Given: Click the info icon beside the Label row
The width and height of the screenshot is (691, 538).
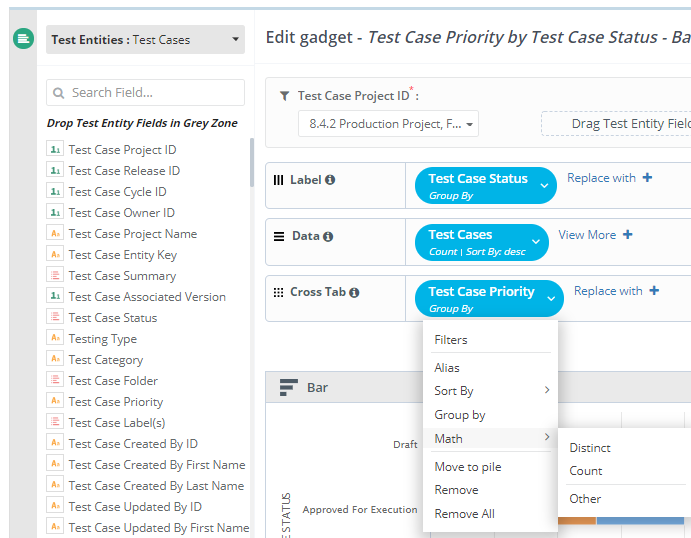Looking at the screenshot, I should click(330, 181).
